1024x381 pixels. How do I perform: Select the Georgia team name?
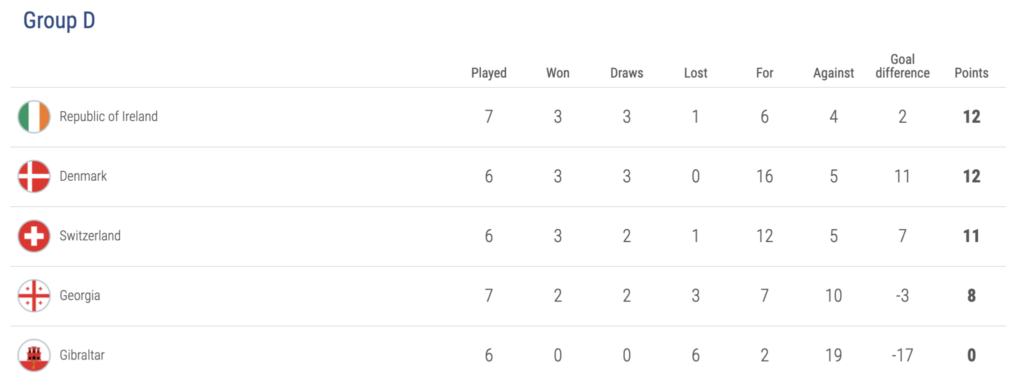click(x=80, y=295)
